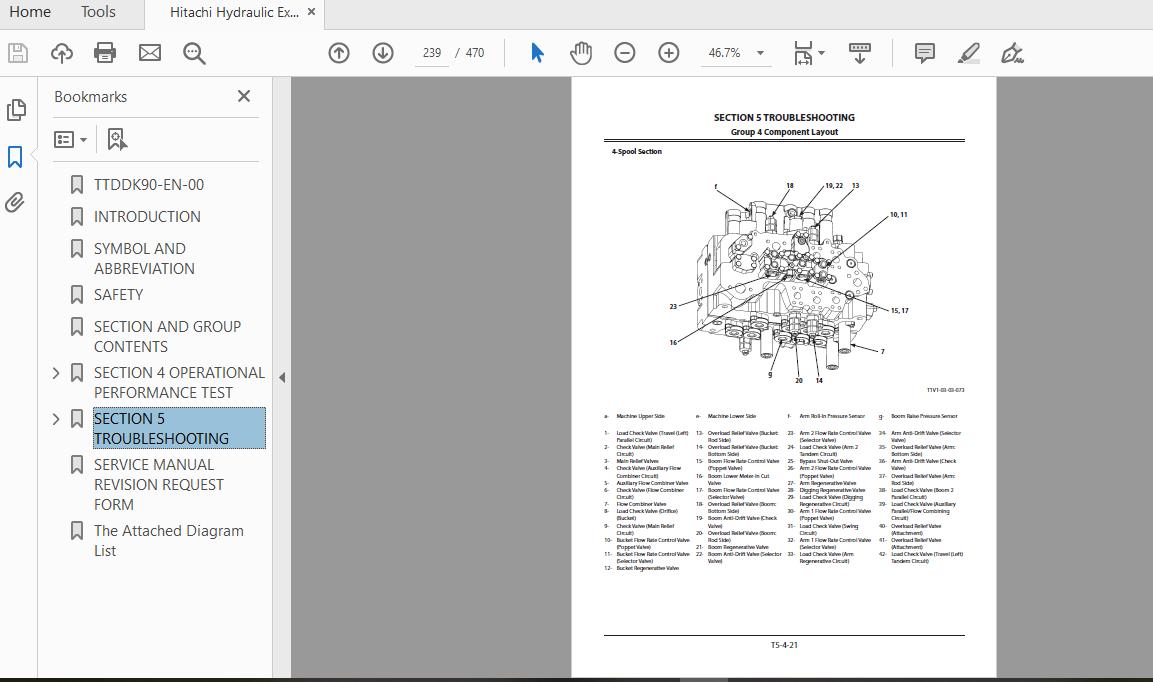
Task: Click the find current bookmark icon
Action: pos(117,139)
